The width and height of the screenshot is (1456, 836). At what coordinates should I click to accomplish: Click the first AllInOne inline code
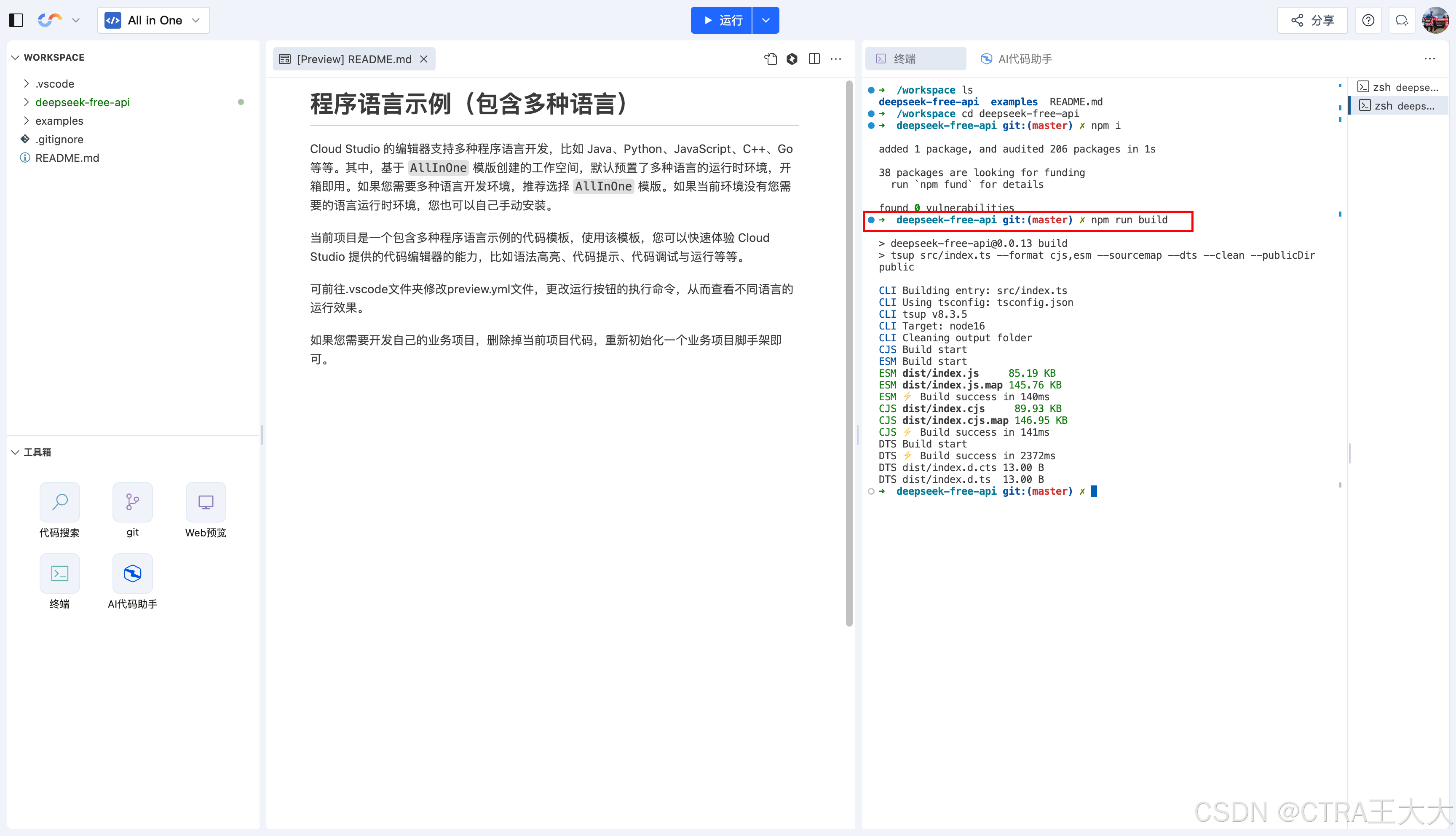(439, 168)
